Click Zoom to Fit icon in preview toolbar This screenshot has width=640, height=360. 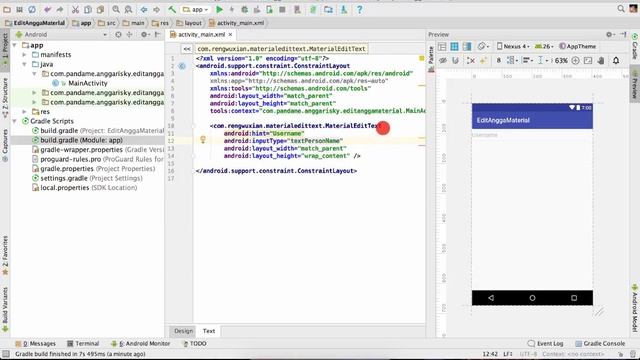point(588,60)
